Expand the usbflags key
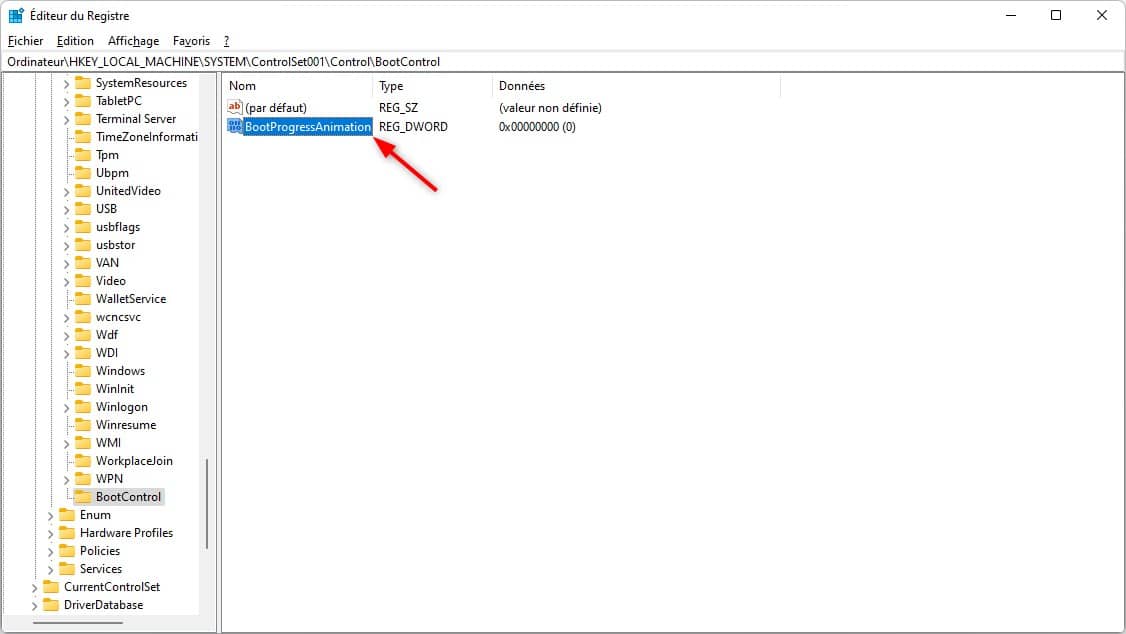1126x634 pixels. point(66,228)
